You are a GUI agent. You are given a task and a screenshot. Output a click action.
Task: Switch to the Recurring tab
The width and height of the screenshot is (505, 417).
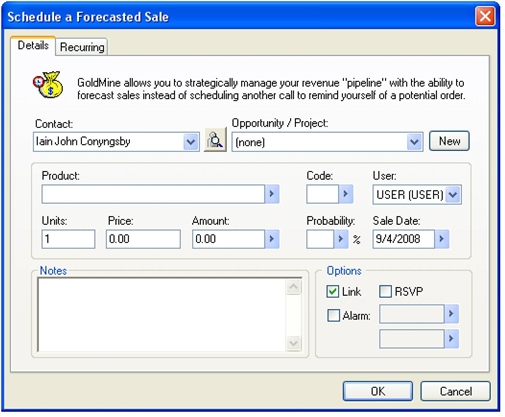tap(82, 47)
